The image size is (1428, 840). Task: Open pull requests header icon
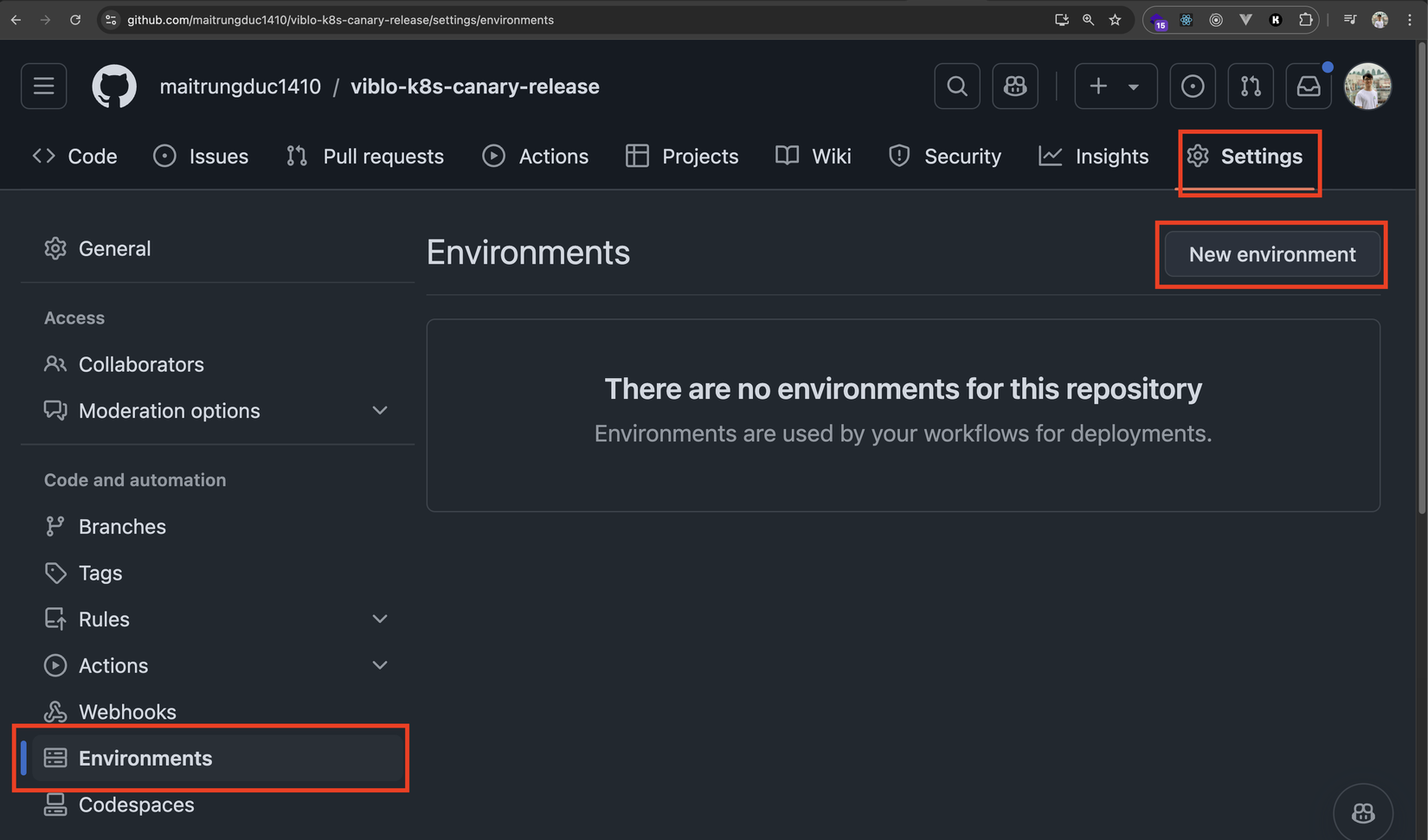1251,87
